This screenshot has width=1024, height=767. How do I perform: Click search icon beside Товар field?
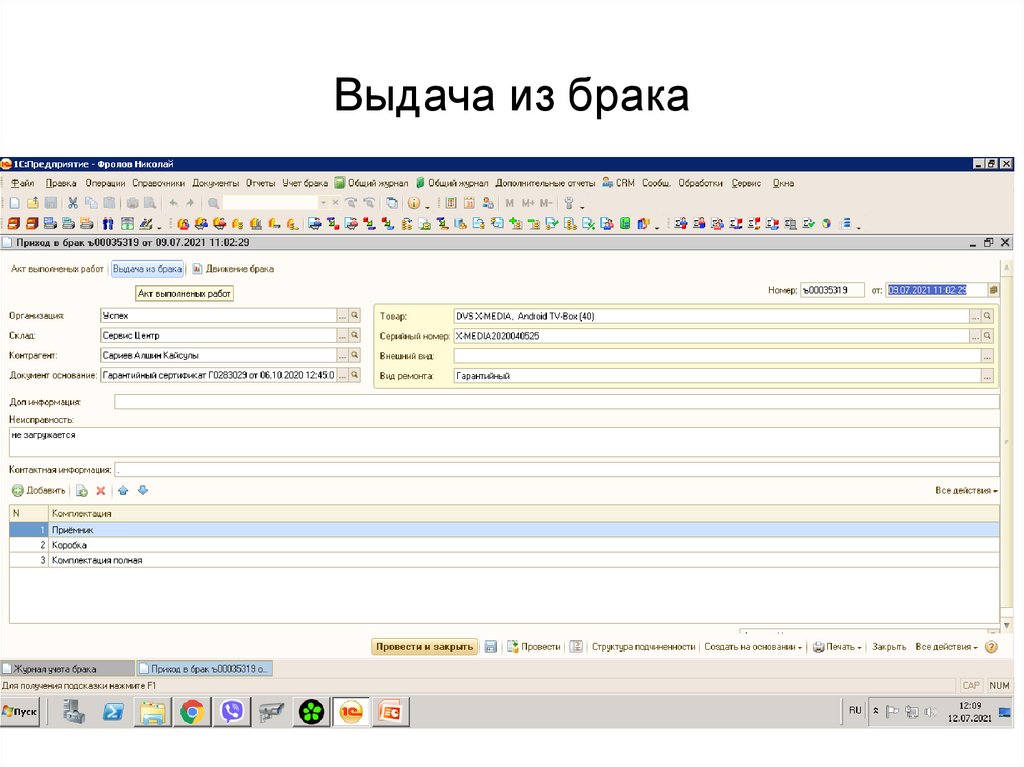pyautogui.click(x=988, y=316)
